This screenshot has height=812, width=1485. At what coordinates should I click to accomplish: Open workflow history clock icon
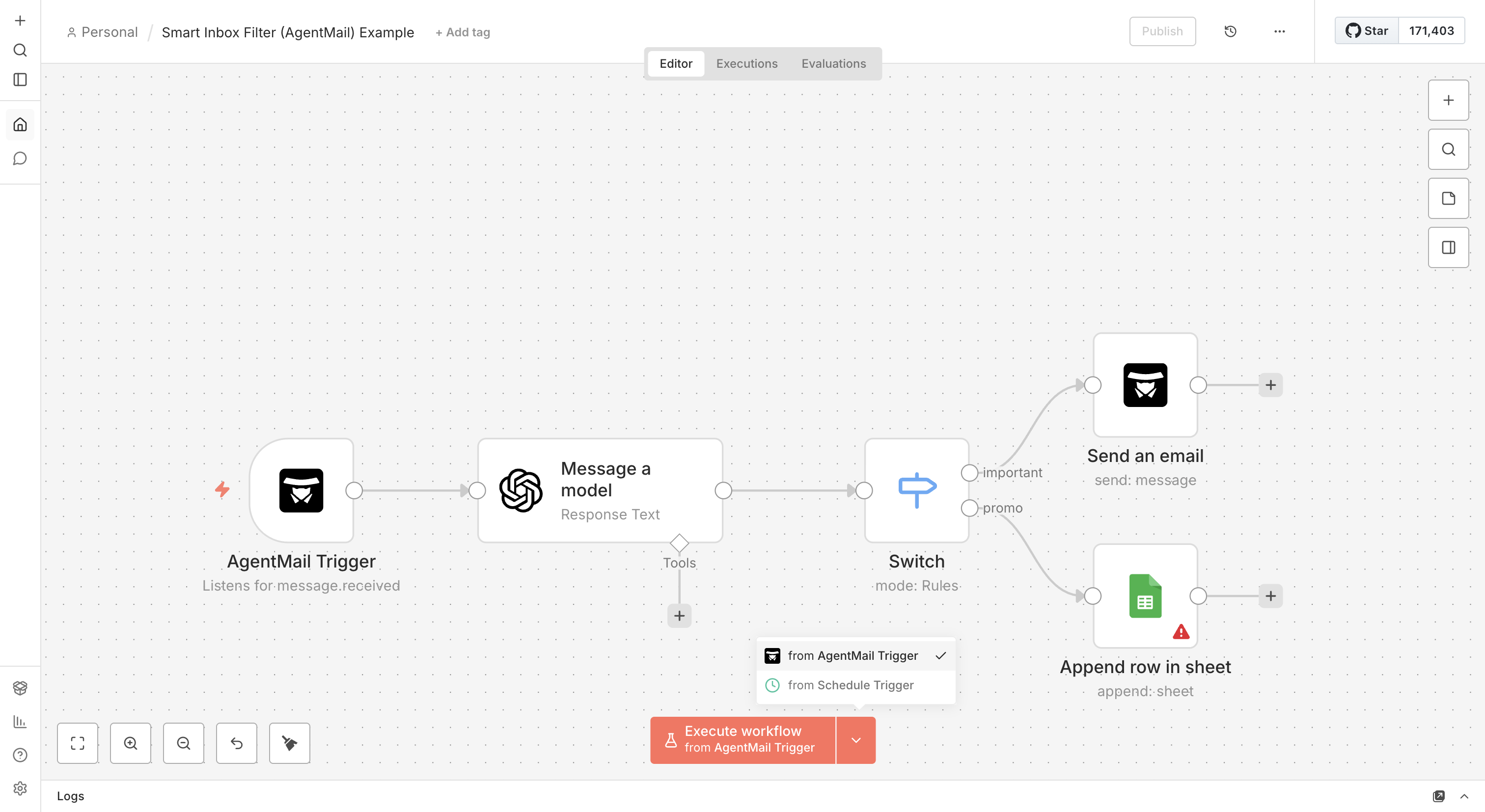[1230, 31]
